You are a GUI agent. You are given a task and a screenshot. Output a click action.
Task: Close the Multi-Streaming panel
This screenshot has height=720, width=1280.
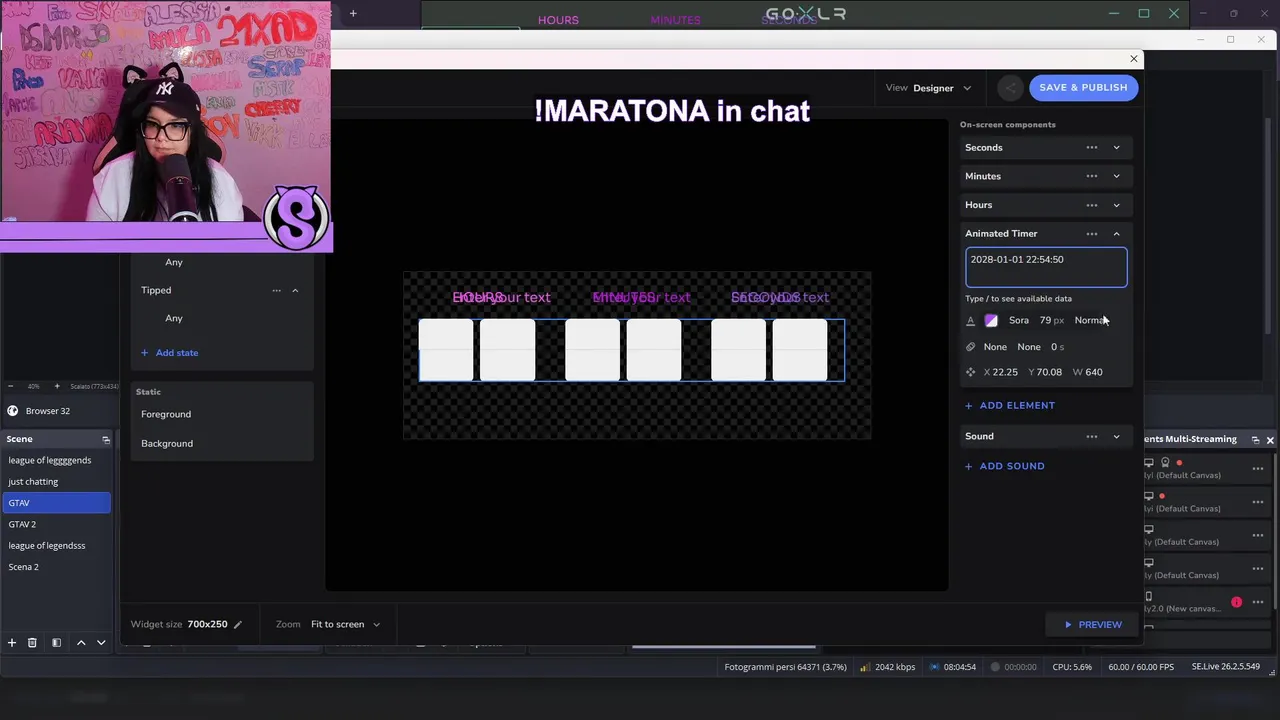click(x=1270, y=440)
